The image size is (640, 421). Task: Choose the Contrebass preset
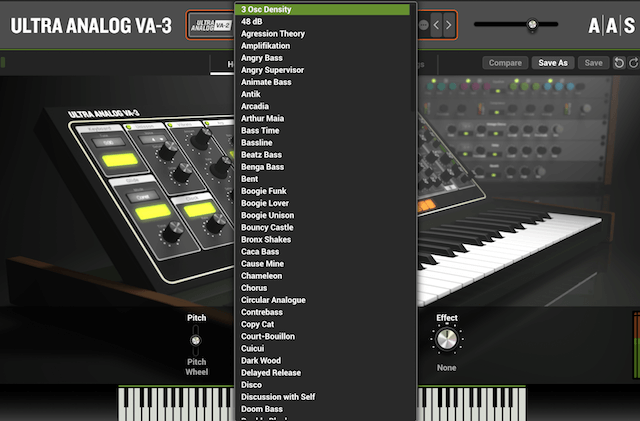click(322, 312)
